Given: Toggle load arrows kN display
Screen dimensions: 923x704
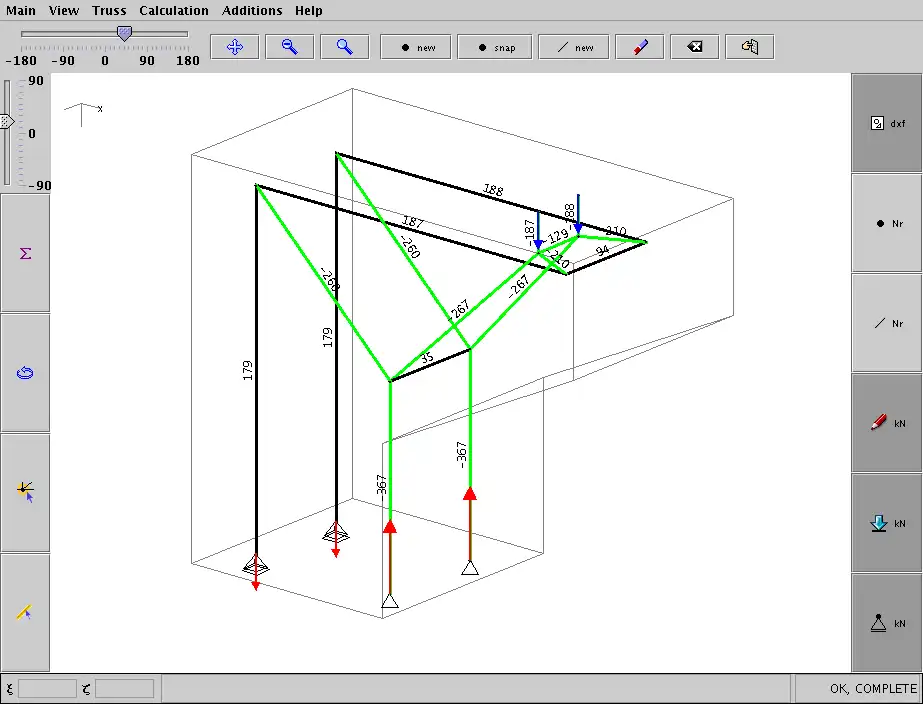Looking at the screenshot, I should pos(887,523).
